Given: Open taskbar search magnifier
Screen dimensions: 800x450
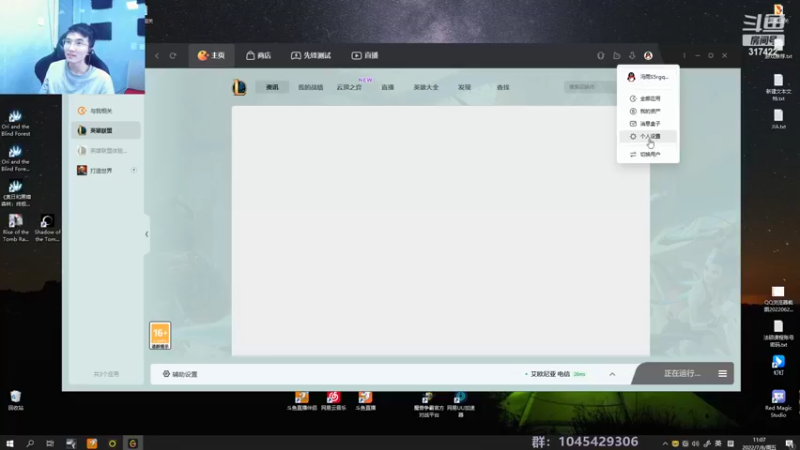Looking at the screenshot, I should coord(30,443).
